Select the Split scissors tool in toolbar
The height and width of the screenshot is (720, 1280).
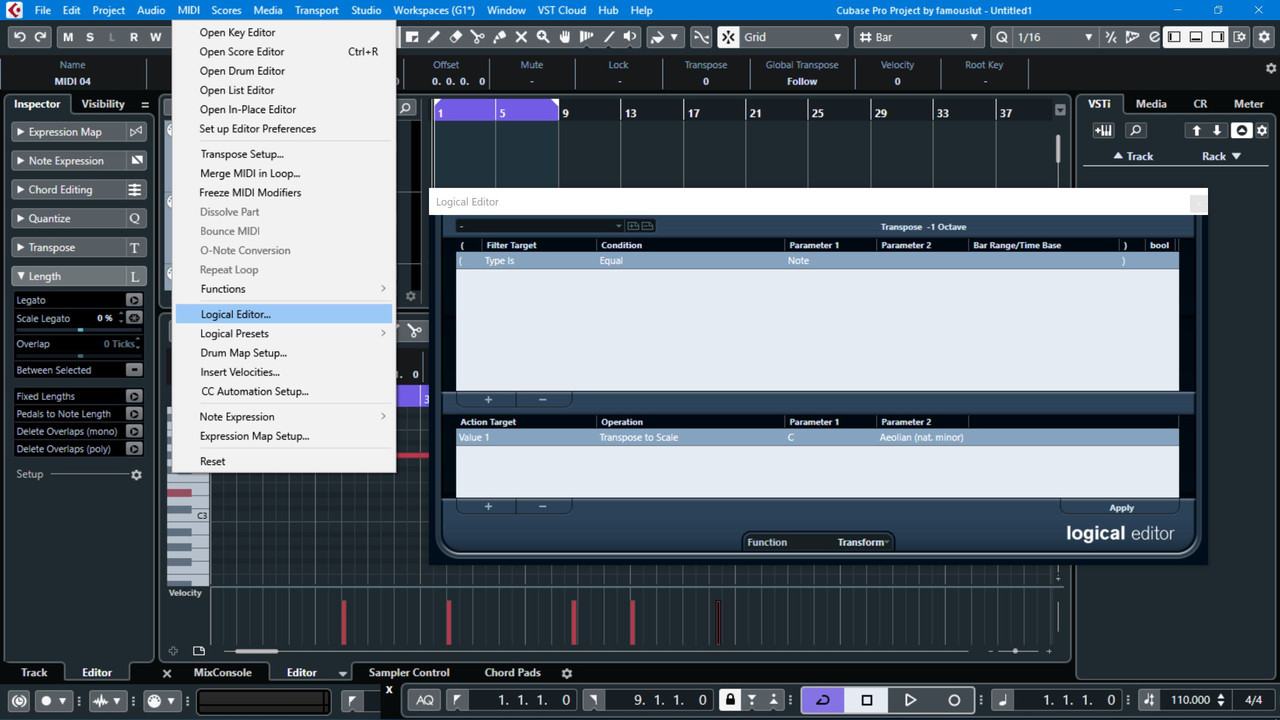[x=477, y=37]
